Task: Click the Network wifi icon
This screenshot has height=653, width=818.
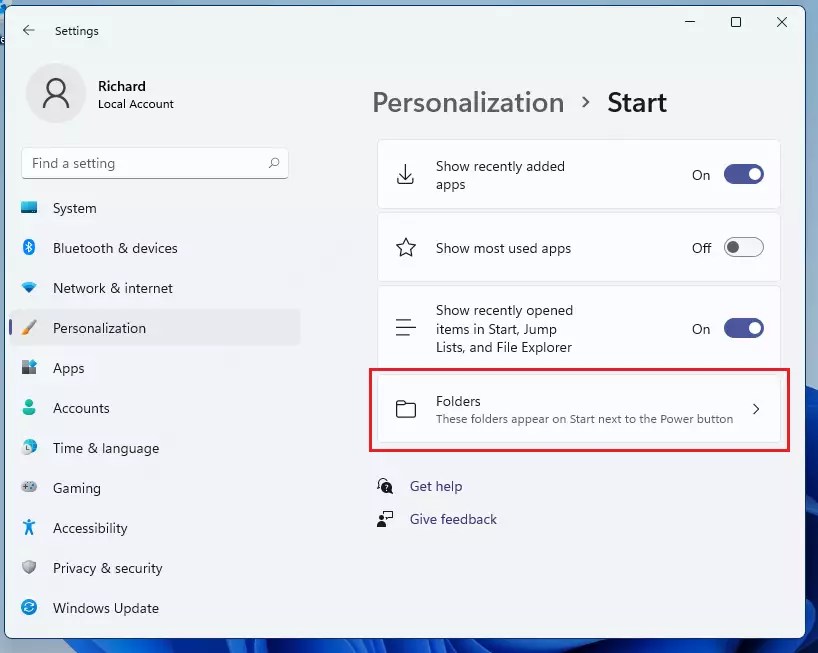Action: (29, 287)
